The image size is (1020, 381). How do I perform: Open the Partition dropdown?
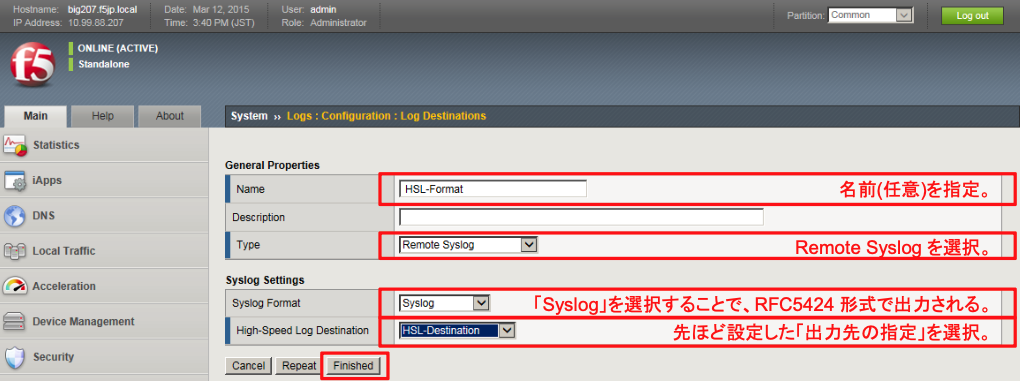tap(871, 16)
